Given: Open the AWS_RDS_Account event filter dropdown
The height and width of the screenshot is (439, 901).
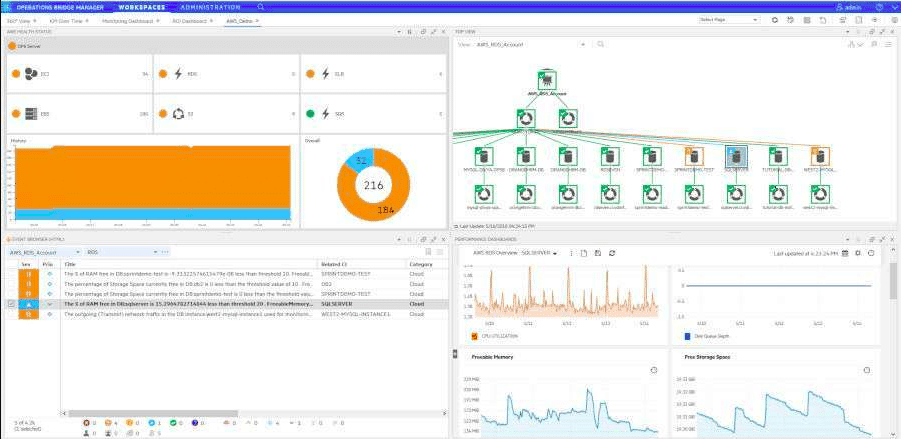Looking at the screenshot, I should point(44,252).
